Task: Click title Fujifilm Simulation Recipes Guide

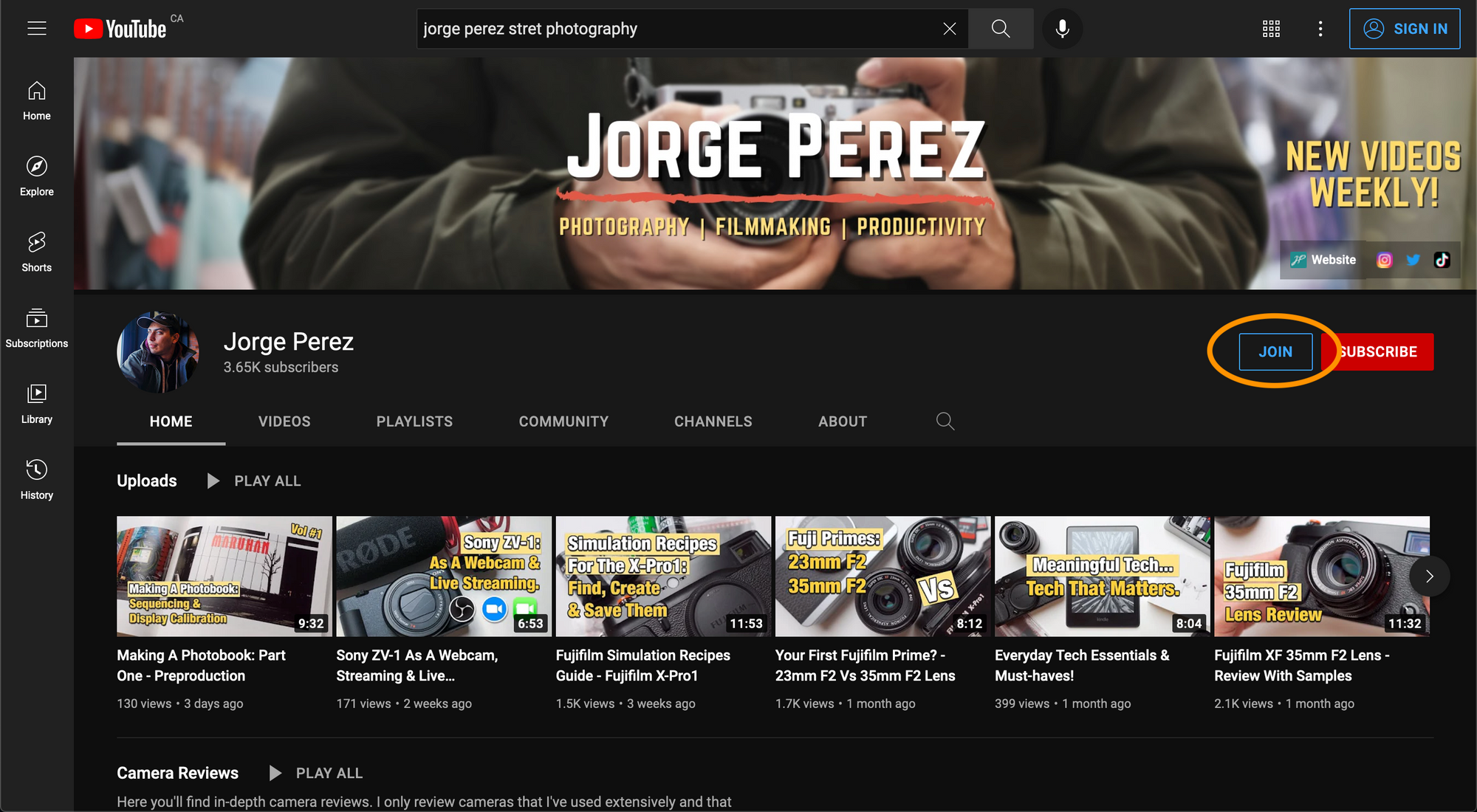Action: [x=642, y=665]
